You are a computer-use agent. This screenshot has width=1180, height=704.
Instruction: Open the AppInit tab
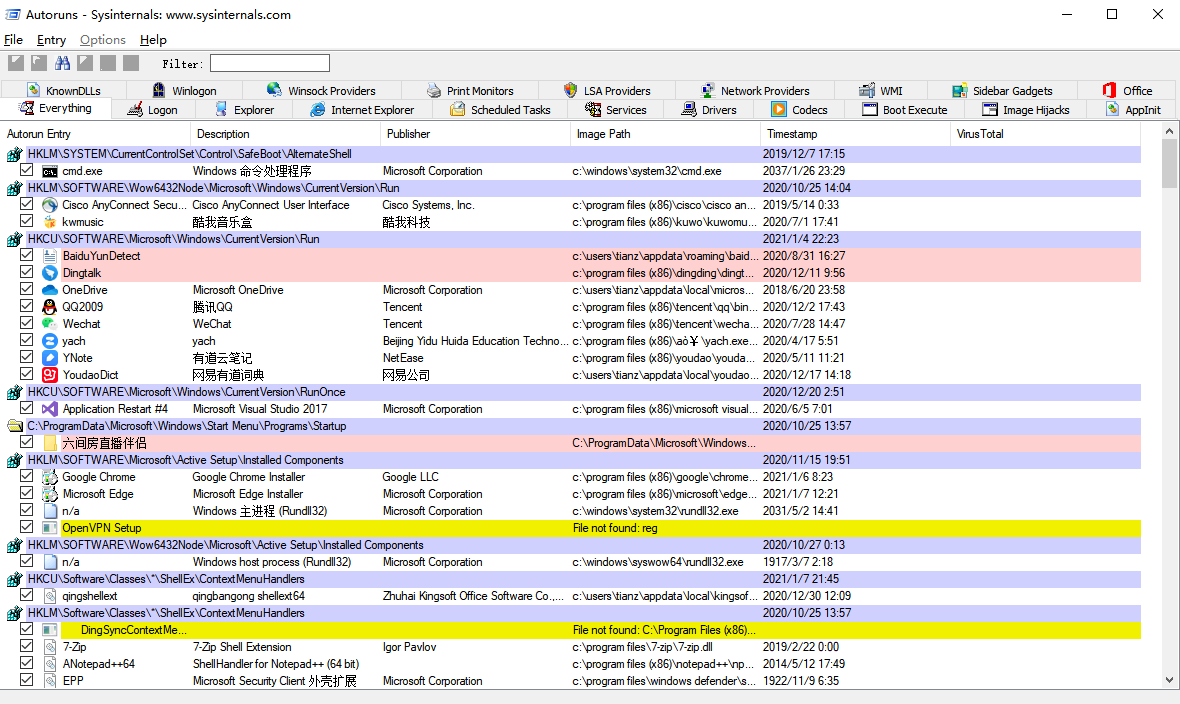point(1133,110)
